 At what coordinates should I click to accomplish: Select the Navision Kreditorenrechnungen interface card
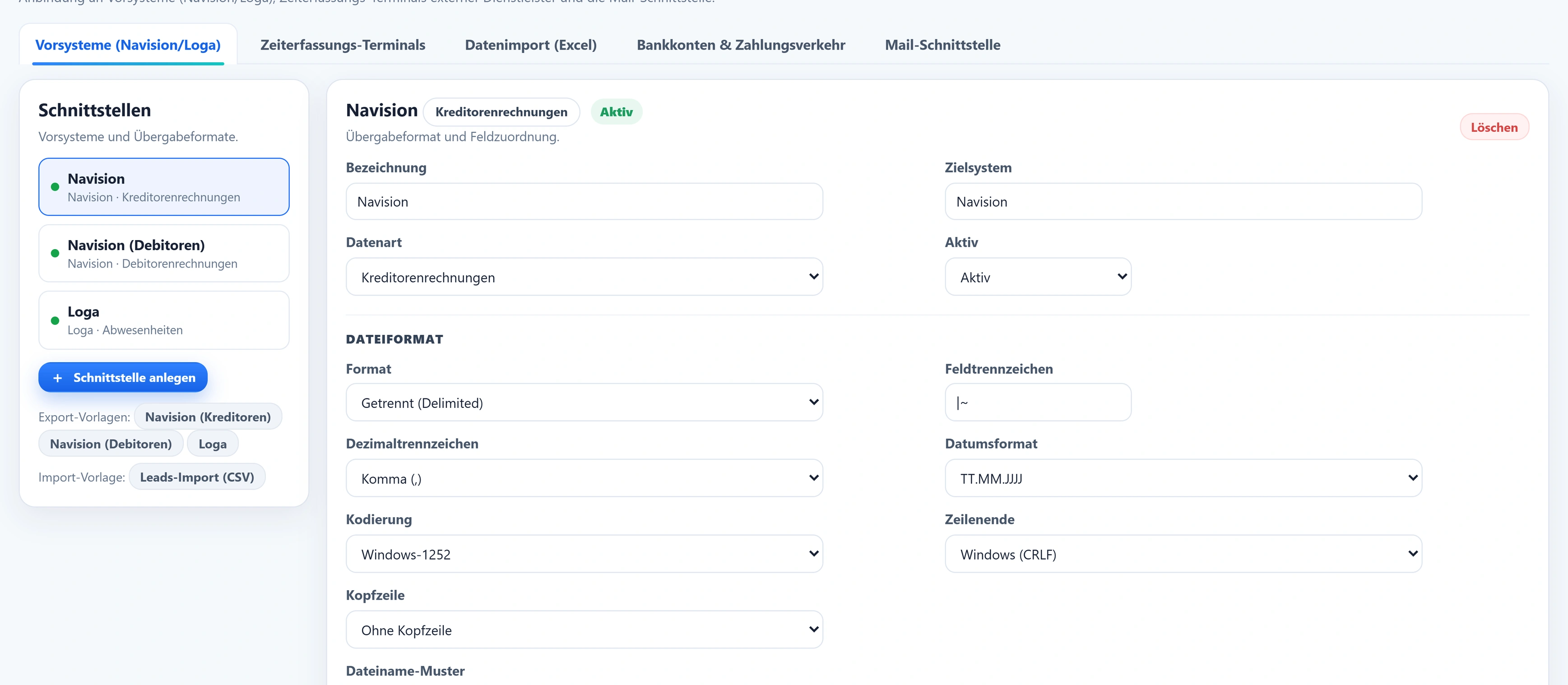click(x=164, y=187)
